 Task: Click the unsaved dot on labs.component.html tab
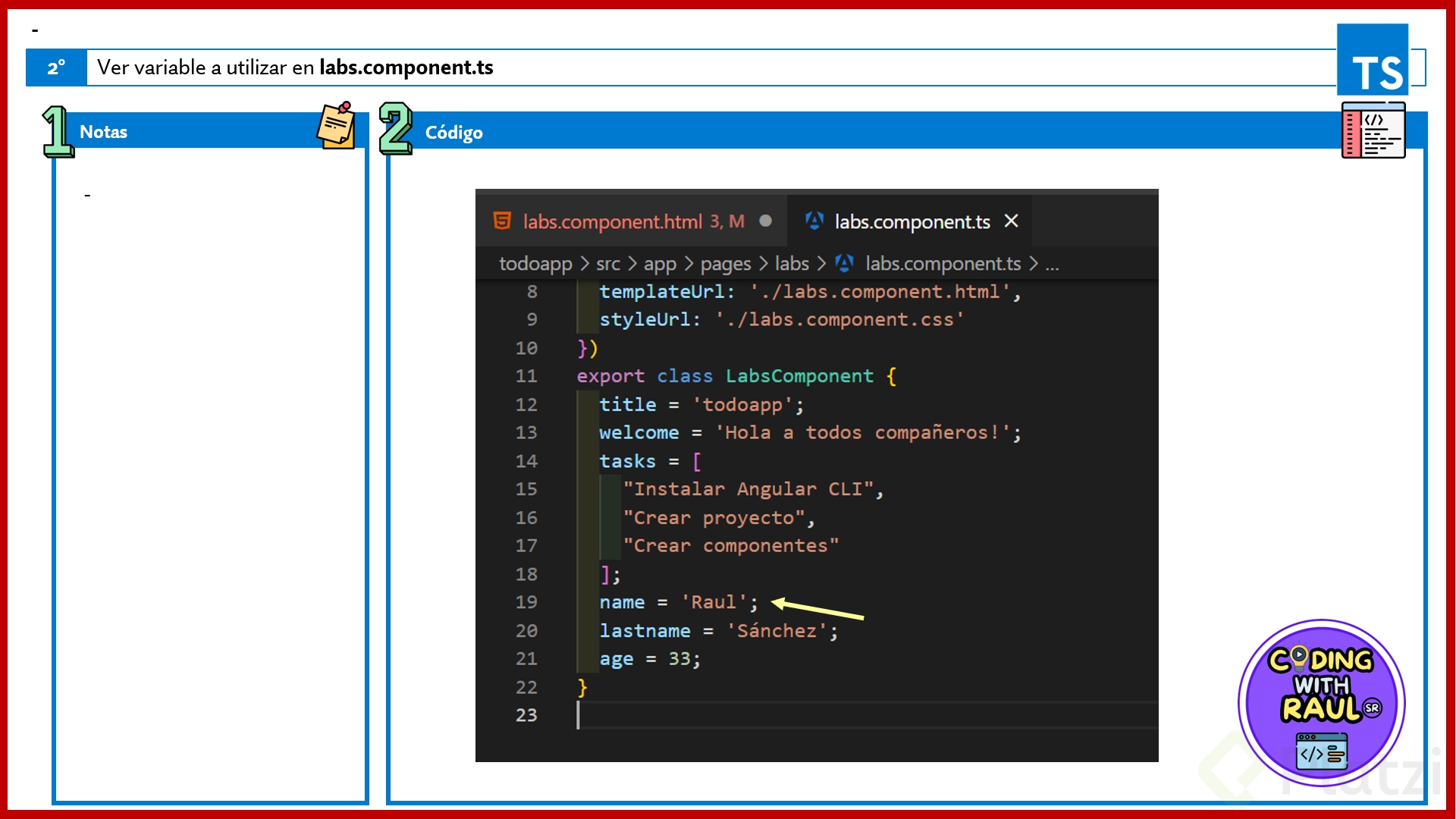point(766,221)
